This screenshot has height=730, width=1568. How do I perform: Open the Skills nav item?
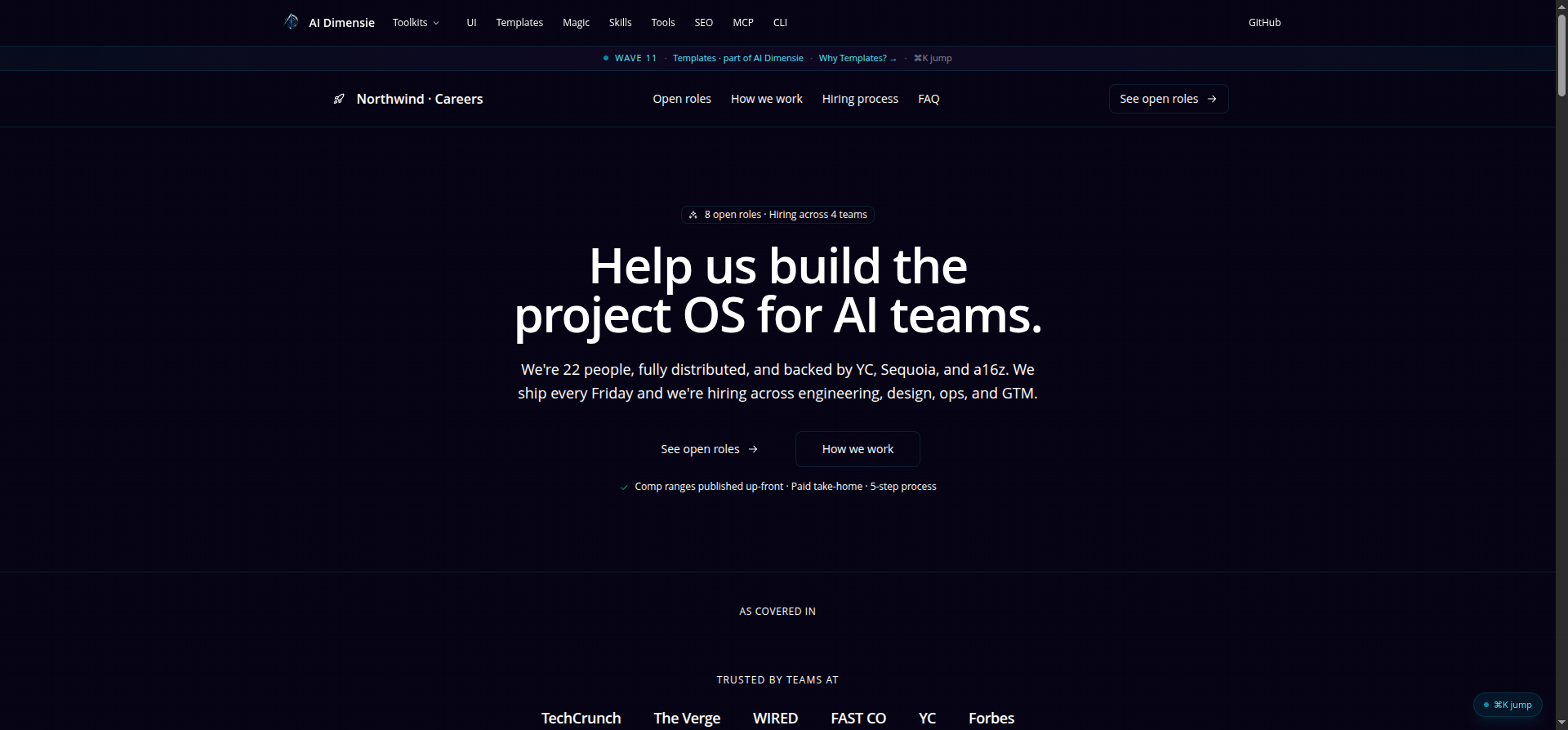coord(620,22)
